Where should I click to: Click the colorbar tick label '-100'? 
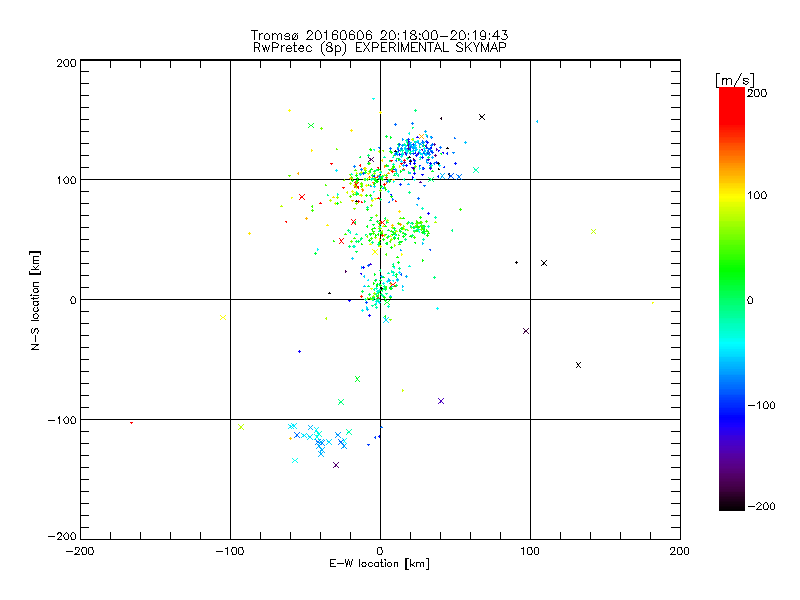coord(761,406)
